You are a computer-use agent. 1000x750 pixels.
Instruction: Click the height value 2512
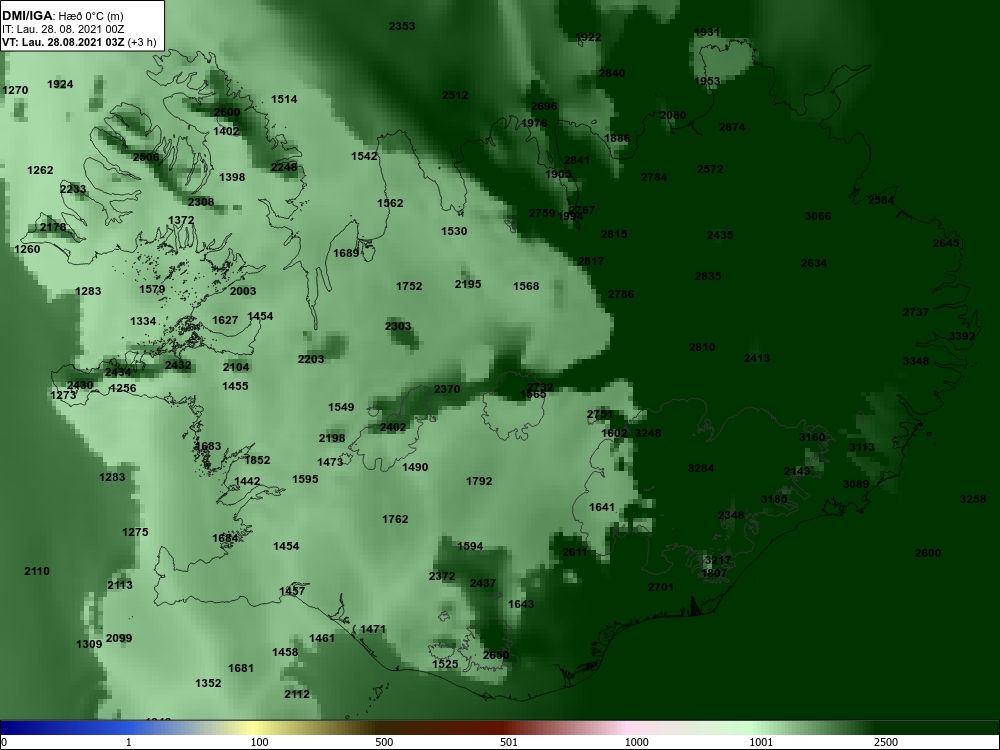pos(455,95)
